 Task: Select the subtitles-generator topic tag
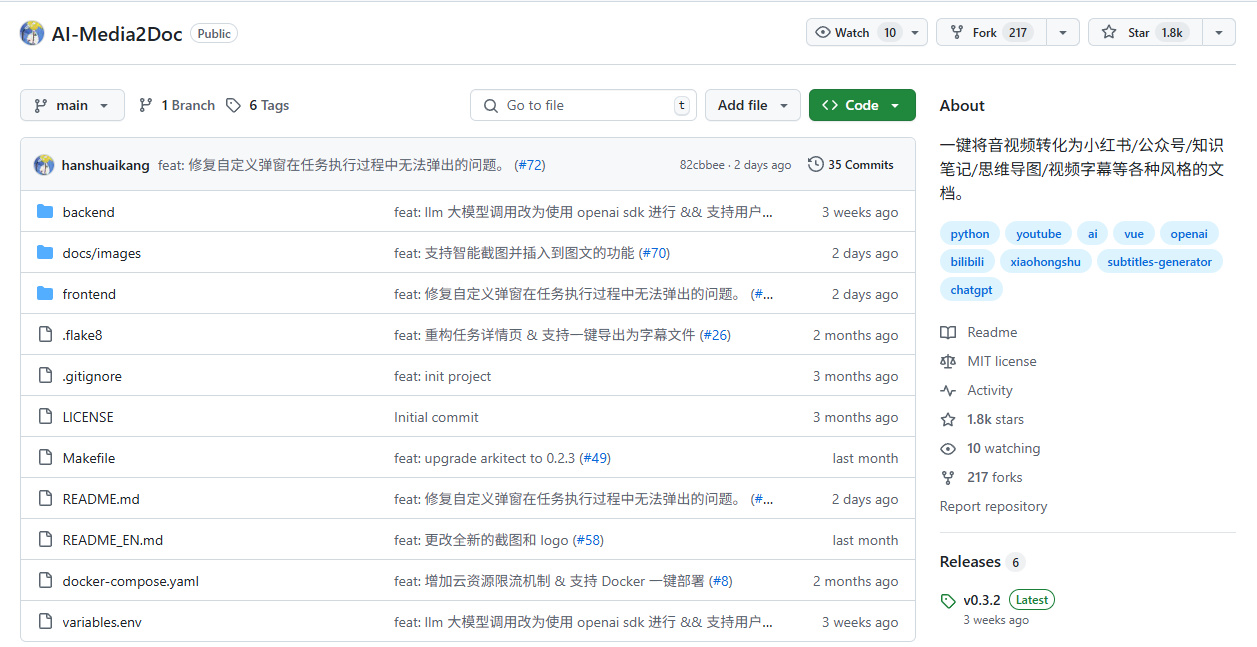tap(1159, 261)
